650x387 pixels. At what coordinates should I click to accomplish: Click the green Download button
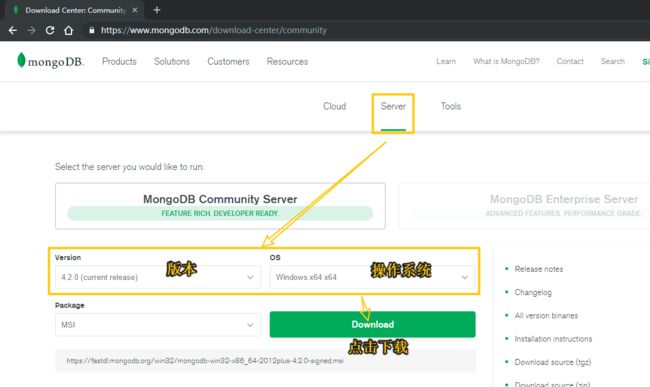372,324
